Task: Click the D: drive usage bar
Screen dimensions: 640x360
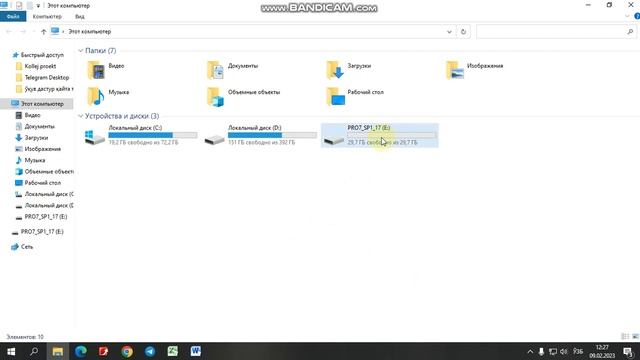Action: [272, 135]
